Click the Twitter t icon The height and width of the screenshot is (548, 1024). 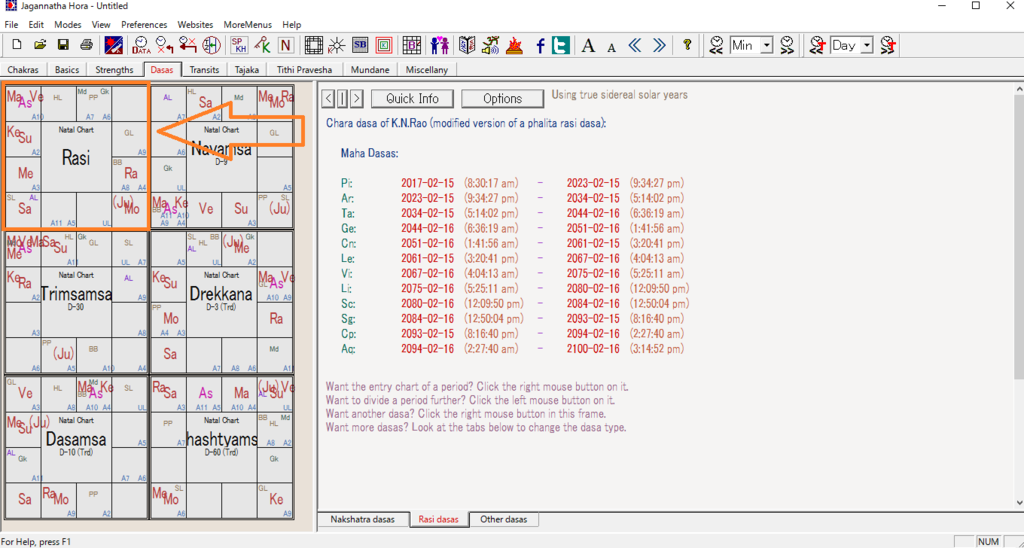point(560,45)
